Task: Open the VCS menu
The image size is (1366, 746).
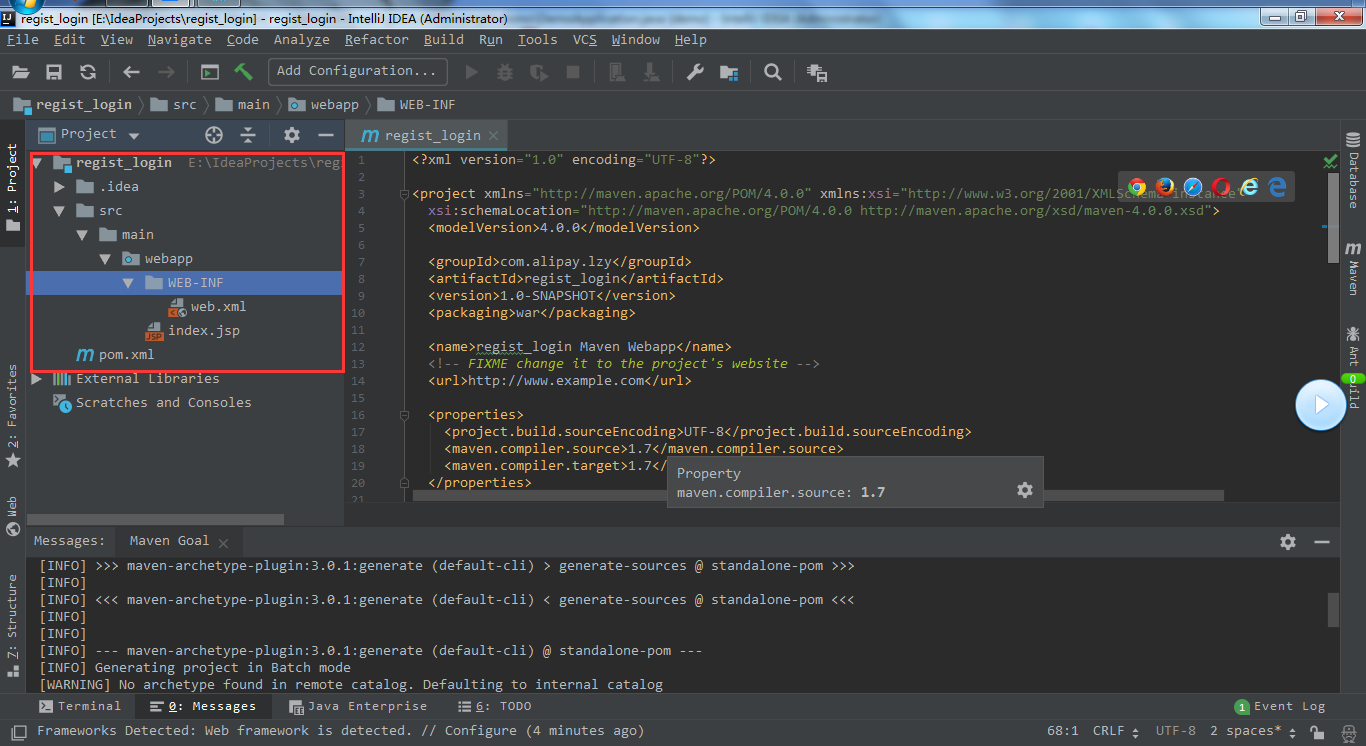Action: (x=585, y=40)
